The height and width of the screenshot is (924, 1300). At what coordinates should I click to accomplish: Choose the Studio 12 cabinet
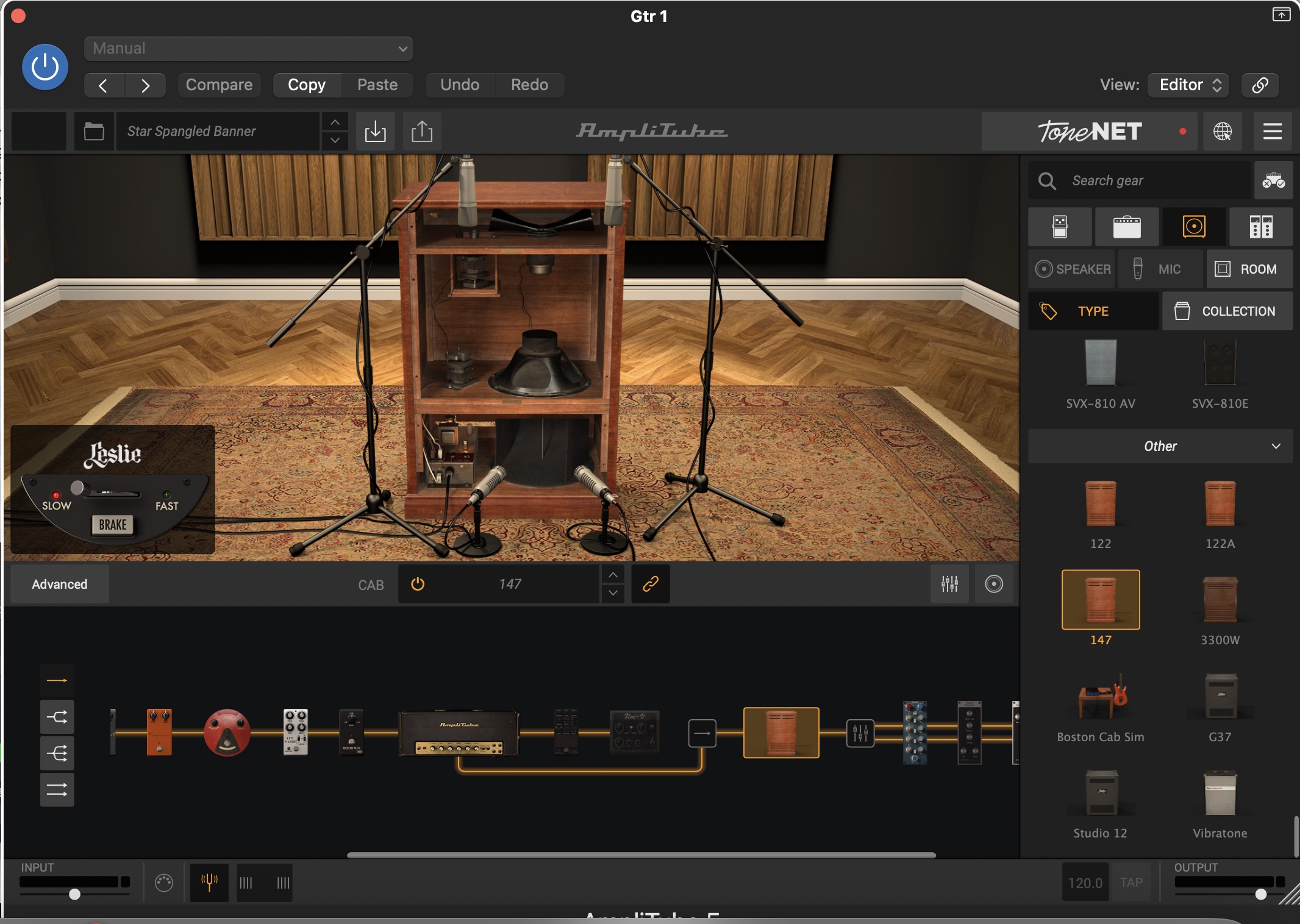(1101, 803)
